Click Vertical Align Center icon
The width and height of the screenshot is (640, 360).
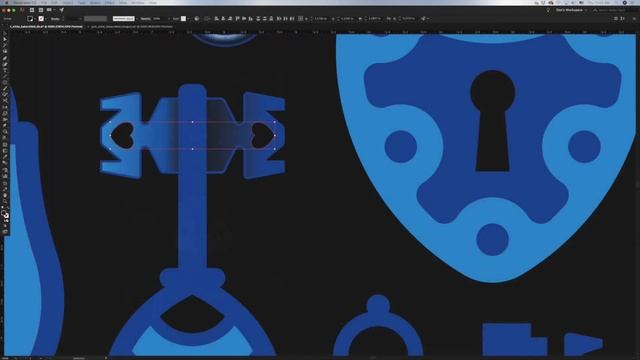pyautogui.click(x=244, y=18)
